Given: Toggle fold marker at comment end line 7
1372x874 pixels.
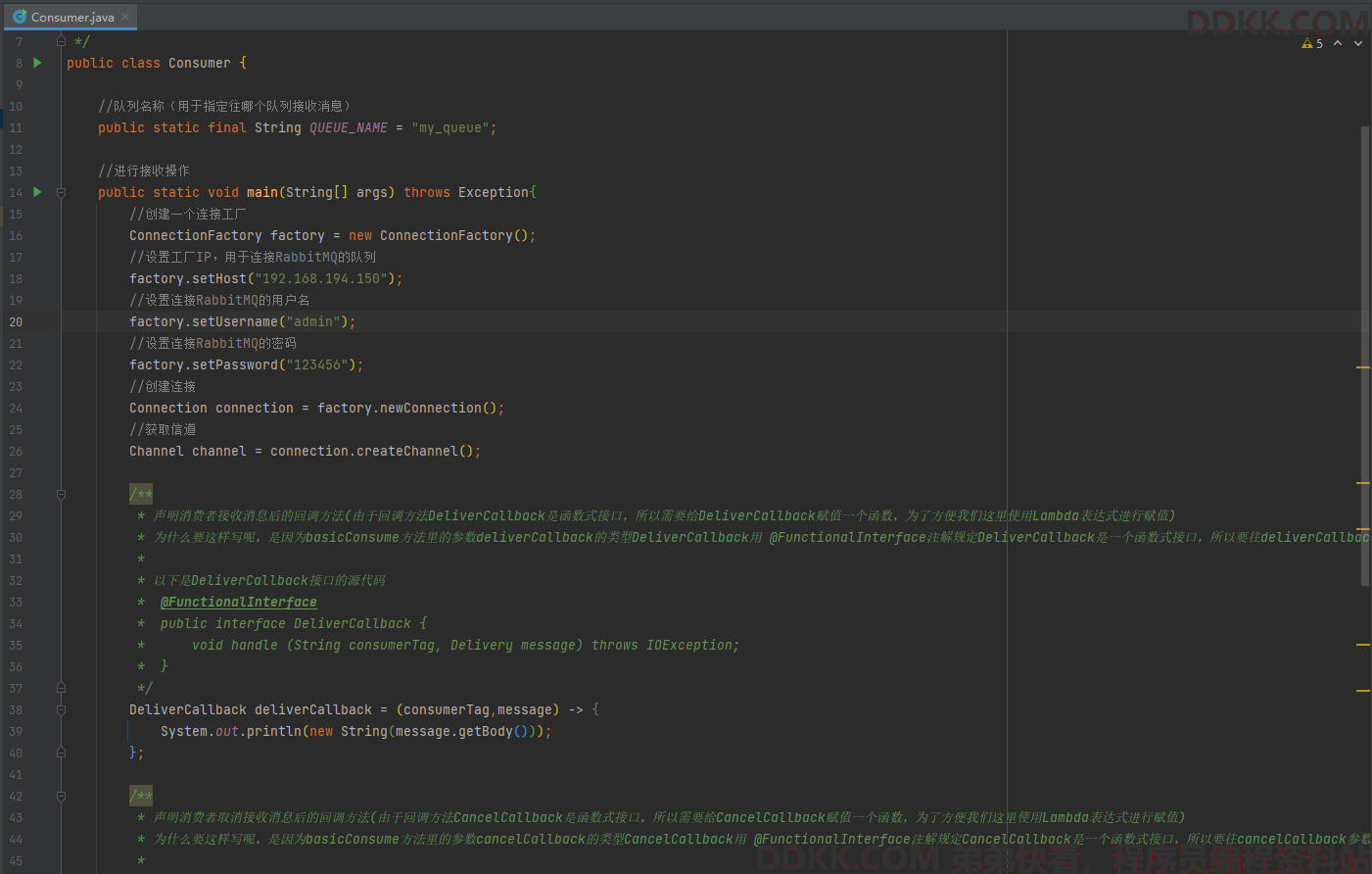Looking at the screenshot, I should tap(61, 41).
